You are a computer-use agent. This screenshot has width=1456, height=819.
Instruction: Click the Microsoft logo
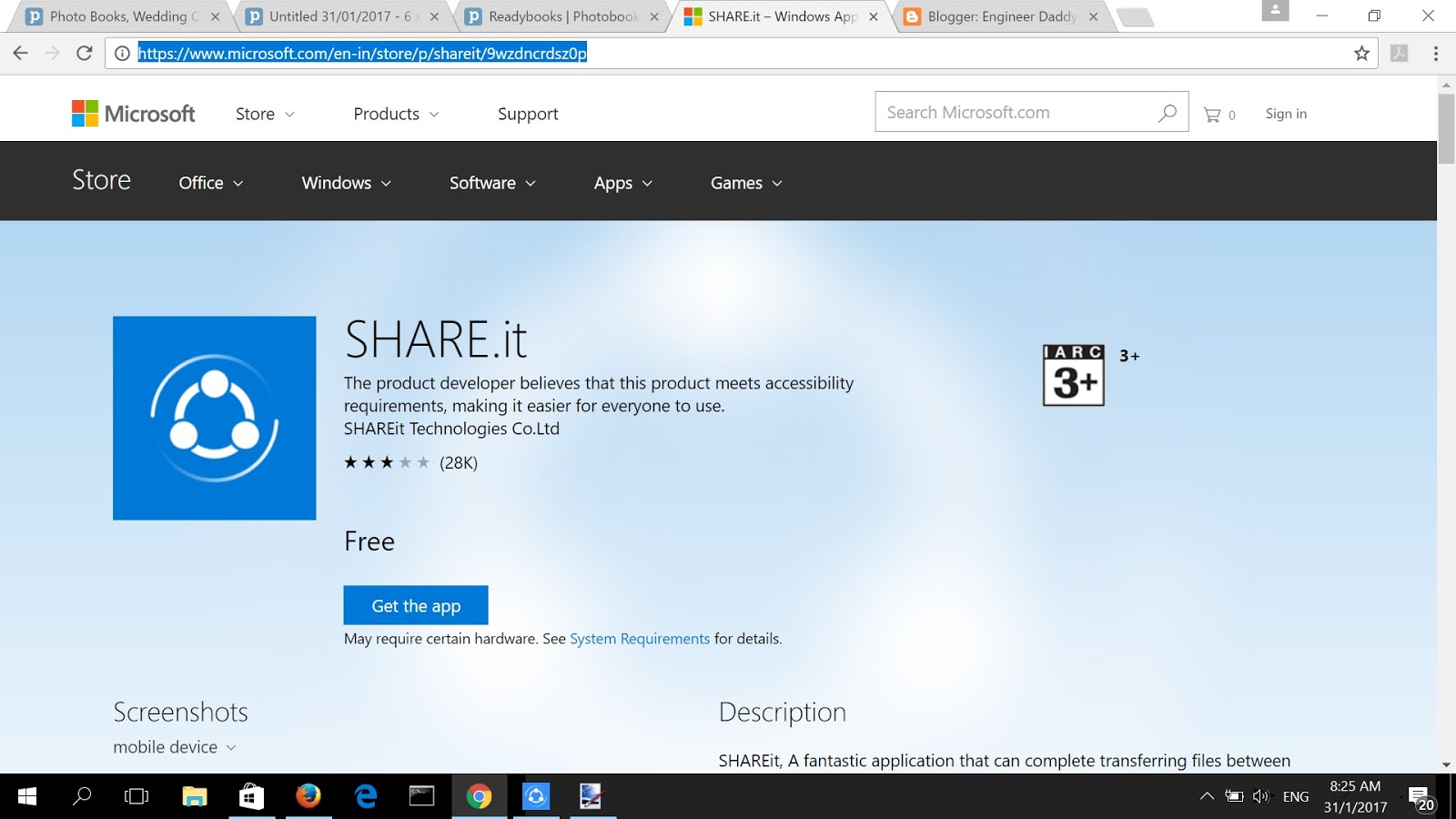(134, 114)
